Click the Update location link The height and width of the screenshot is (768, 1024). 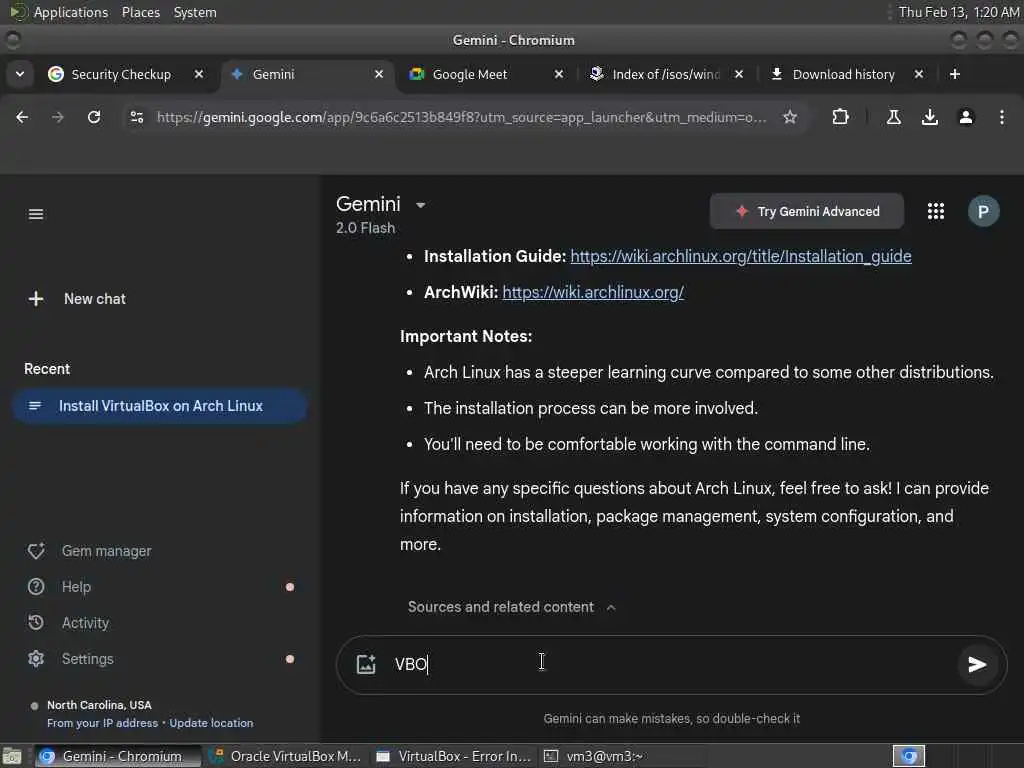[211, 723]
